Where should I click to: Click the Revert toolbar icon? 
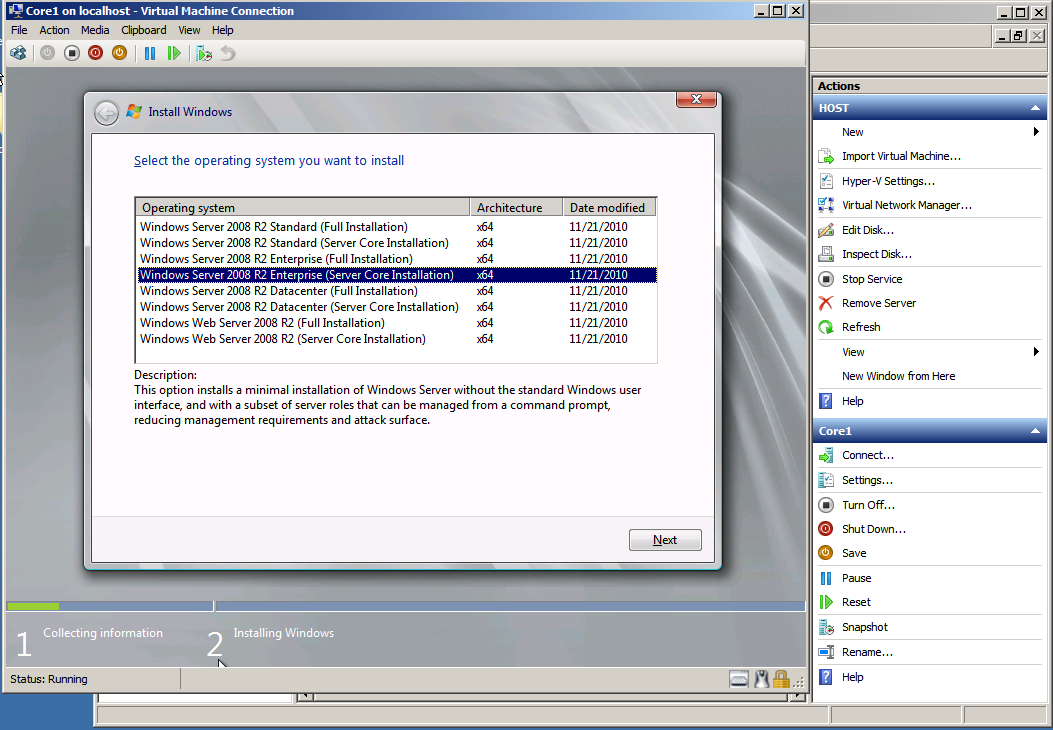(228, 53)
